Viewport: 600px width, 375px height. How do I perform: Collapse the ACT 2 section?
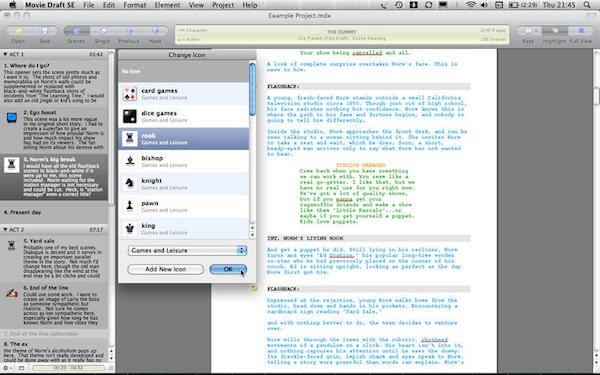pos(5,230)
